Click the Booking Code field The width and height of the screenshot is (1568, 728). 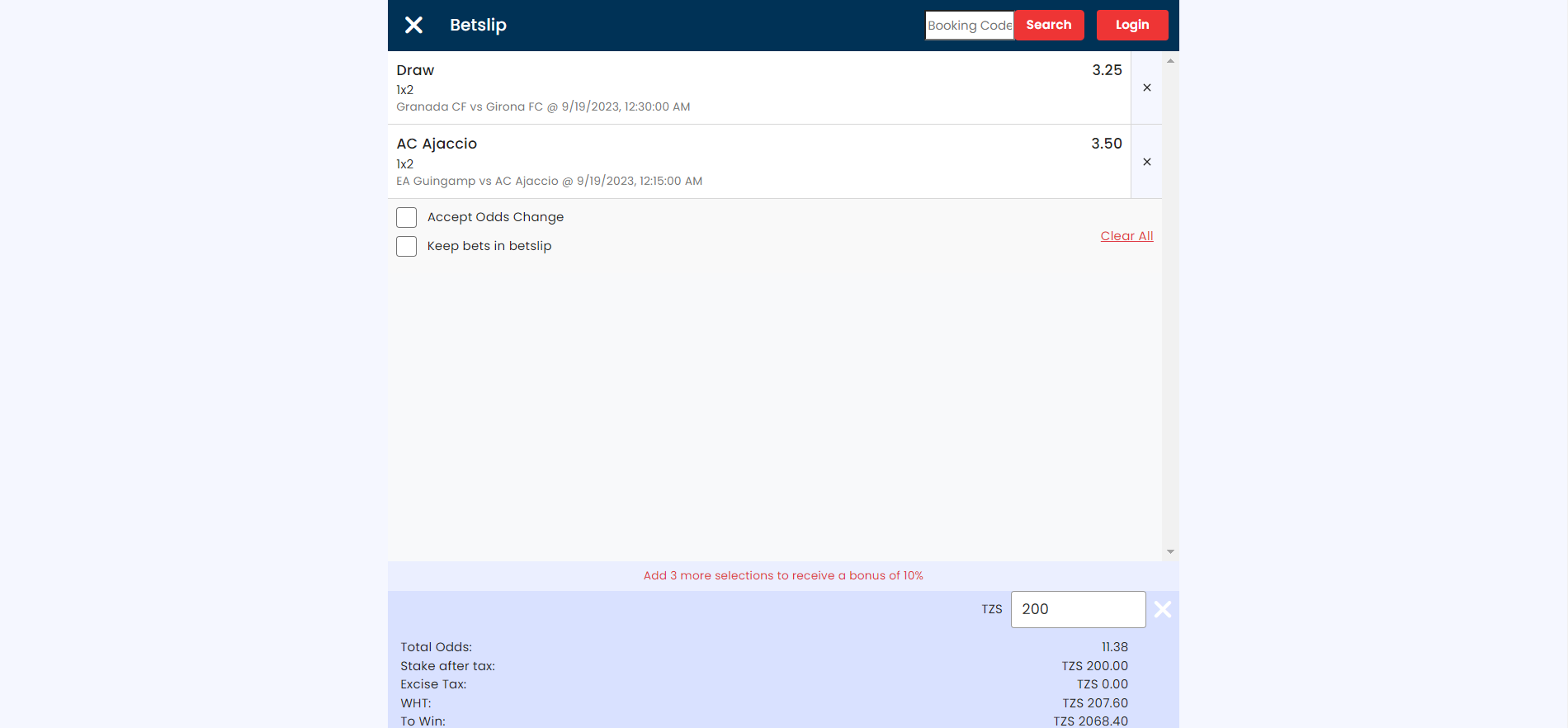(x=970, y=25)
